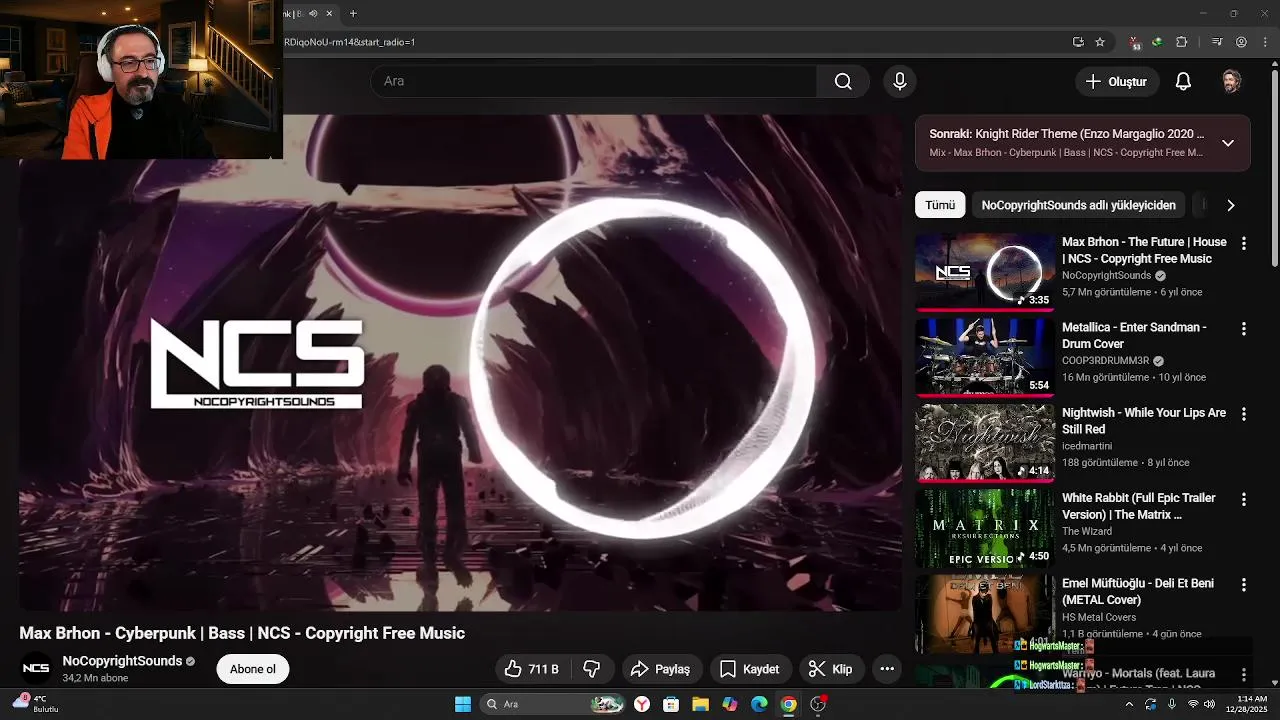The image size is (1280, 720).
Task: Open the White Rabbit (Full Epic Trailer) title
Action: tap(1138, 506)
